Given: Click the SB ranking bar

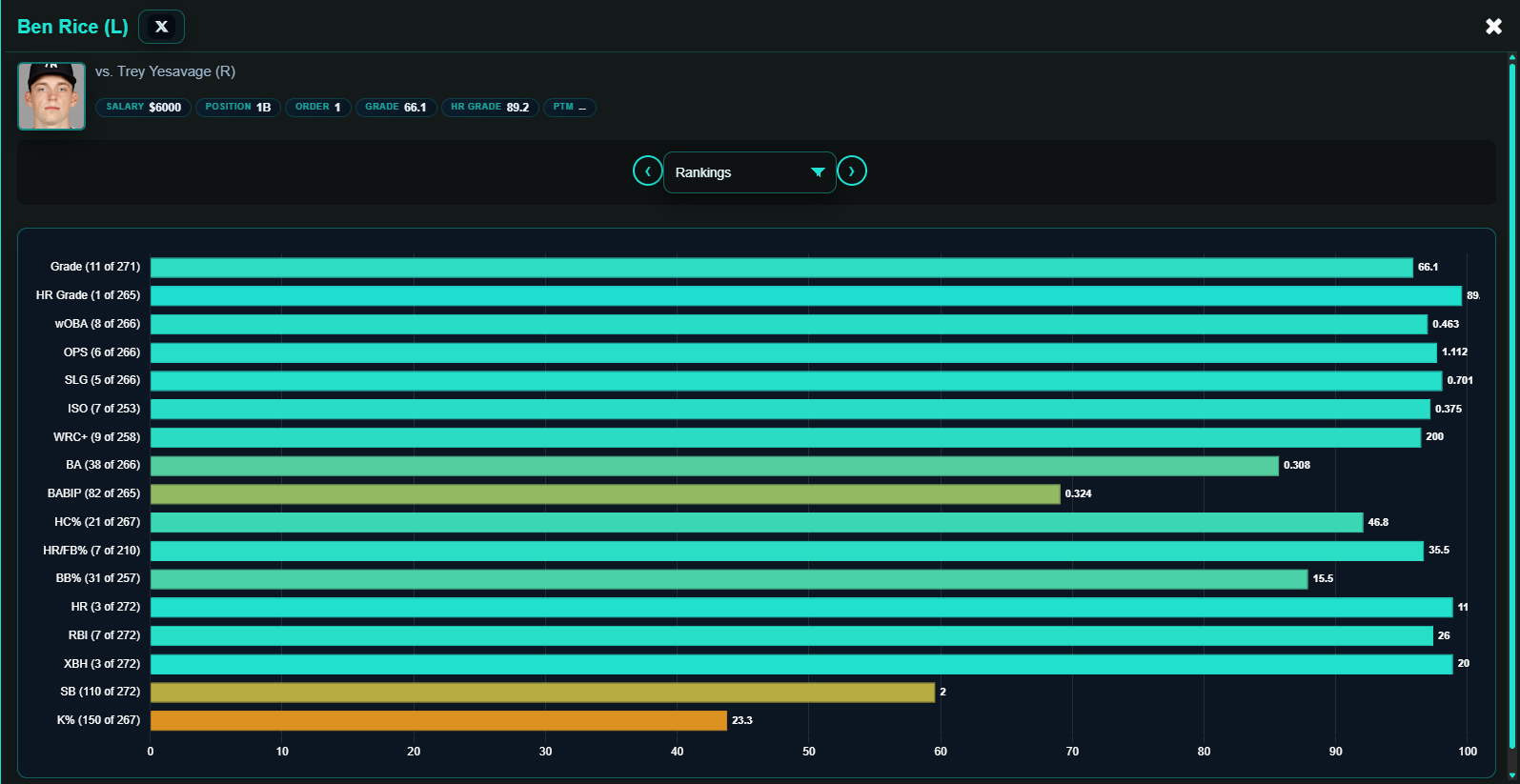Looking at the screenshot, I should pyautogui.click(x=542, y=693).
